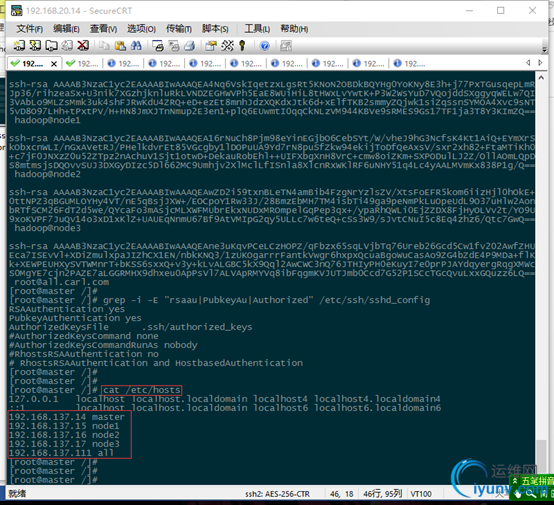Click the Print Selection icon
The width and height of the screenshot is (554, 505).
point(173,45)
